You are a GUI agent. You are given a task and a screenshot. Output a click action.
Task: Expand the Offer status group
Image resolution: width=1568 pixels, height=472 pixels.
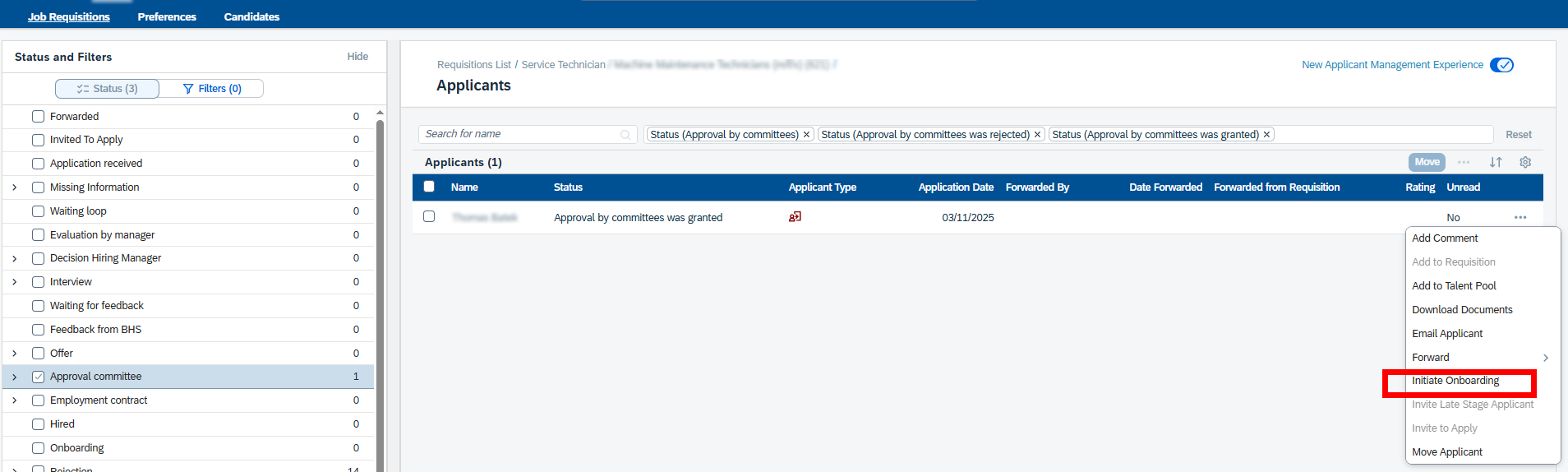point(15,354)
